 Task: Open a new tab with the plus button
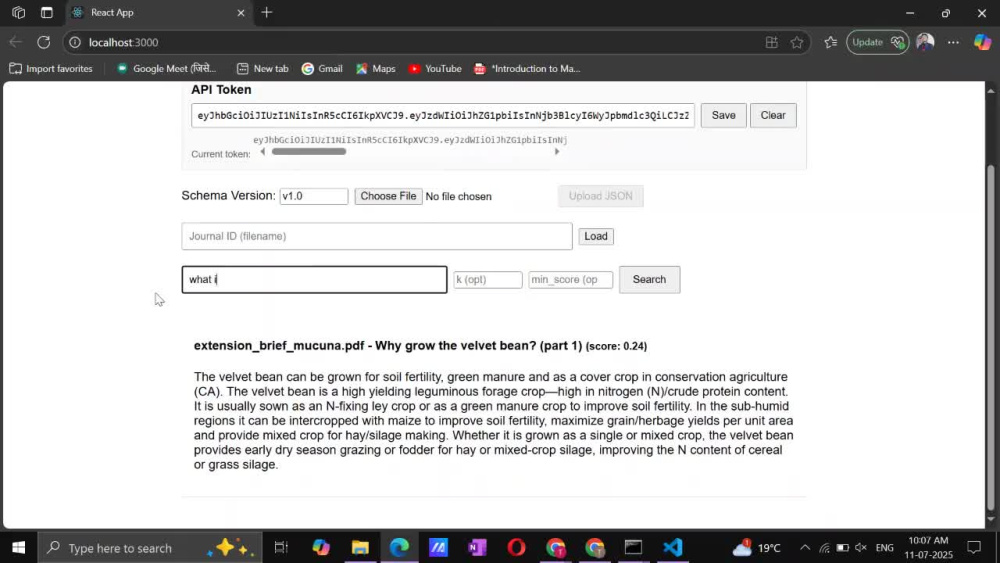267,12
